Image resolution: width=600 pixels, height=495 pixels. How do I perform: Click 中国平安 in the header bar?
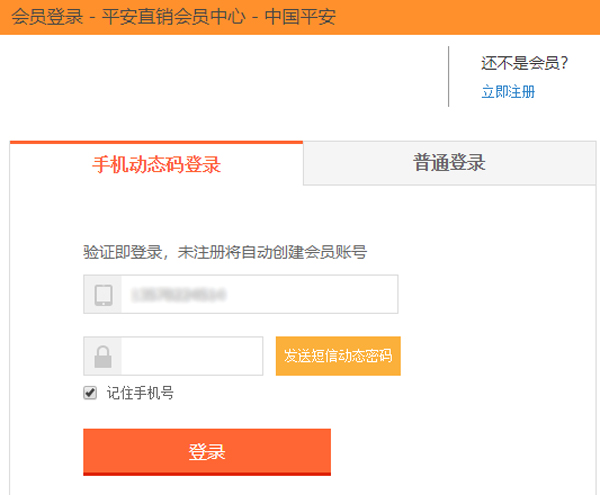point(298,17)
